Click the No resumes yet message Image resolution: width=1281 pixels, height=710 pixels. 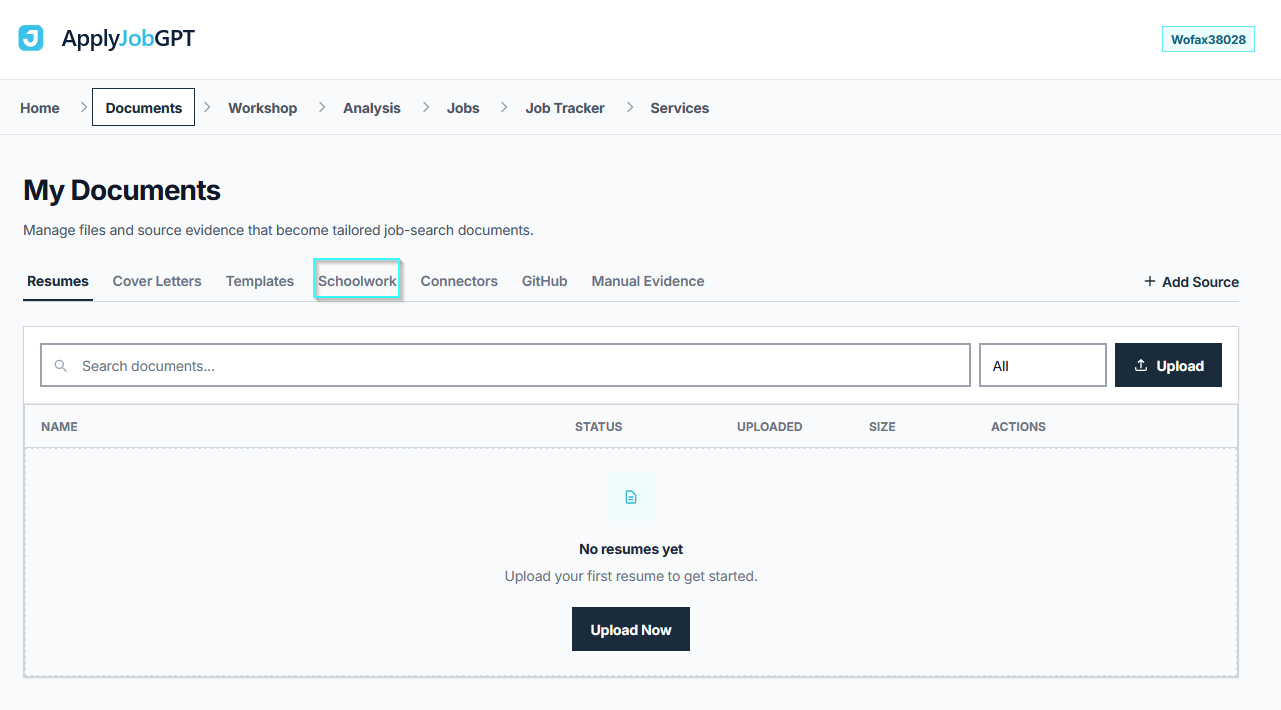click(631, 549)
